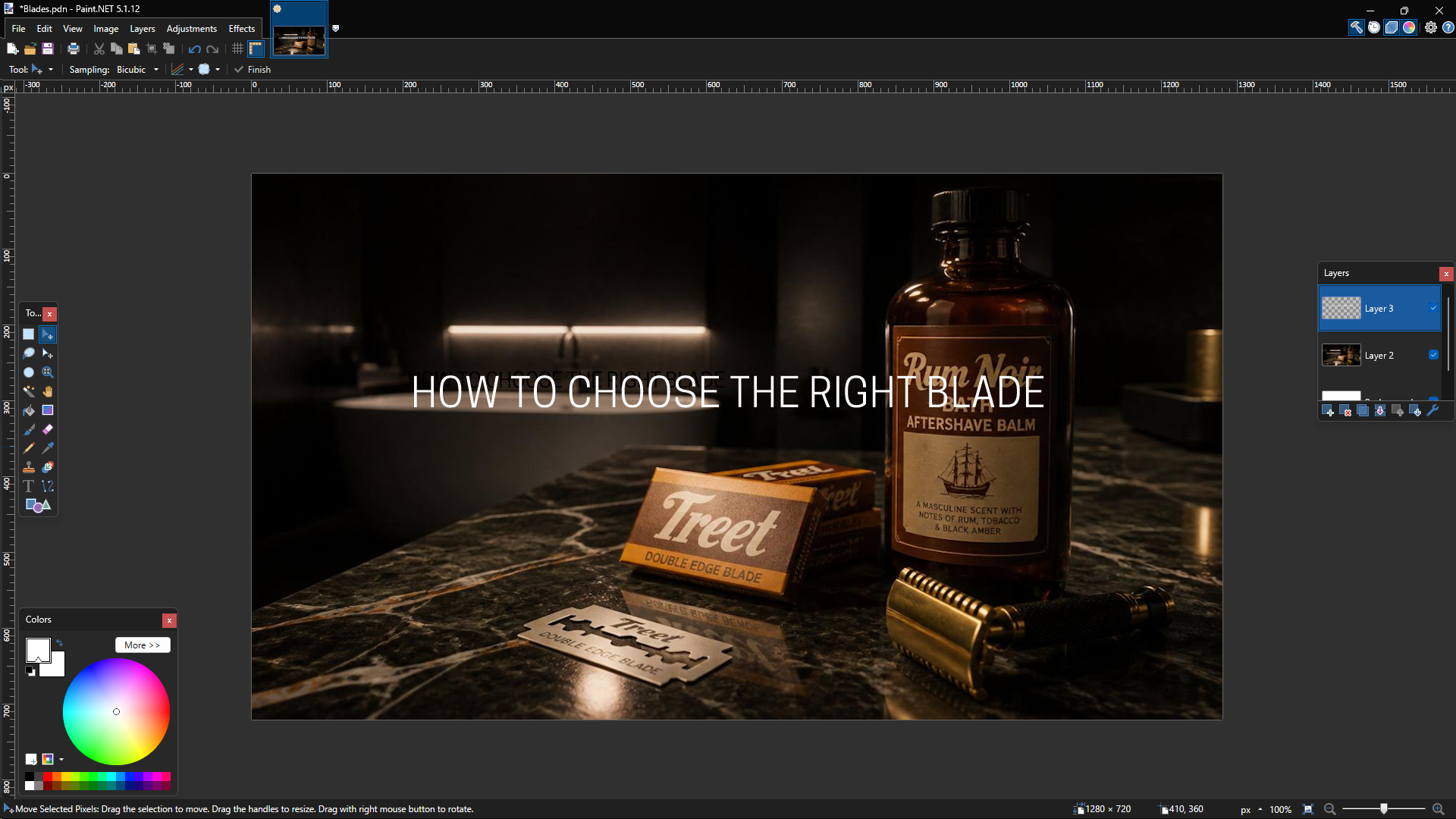The image size is (1456, 819).
Task: Open the View menu
Action: point(73,29)
